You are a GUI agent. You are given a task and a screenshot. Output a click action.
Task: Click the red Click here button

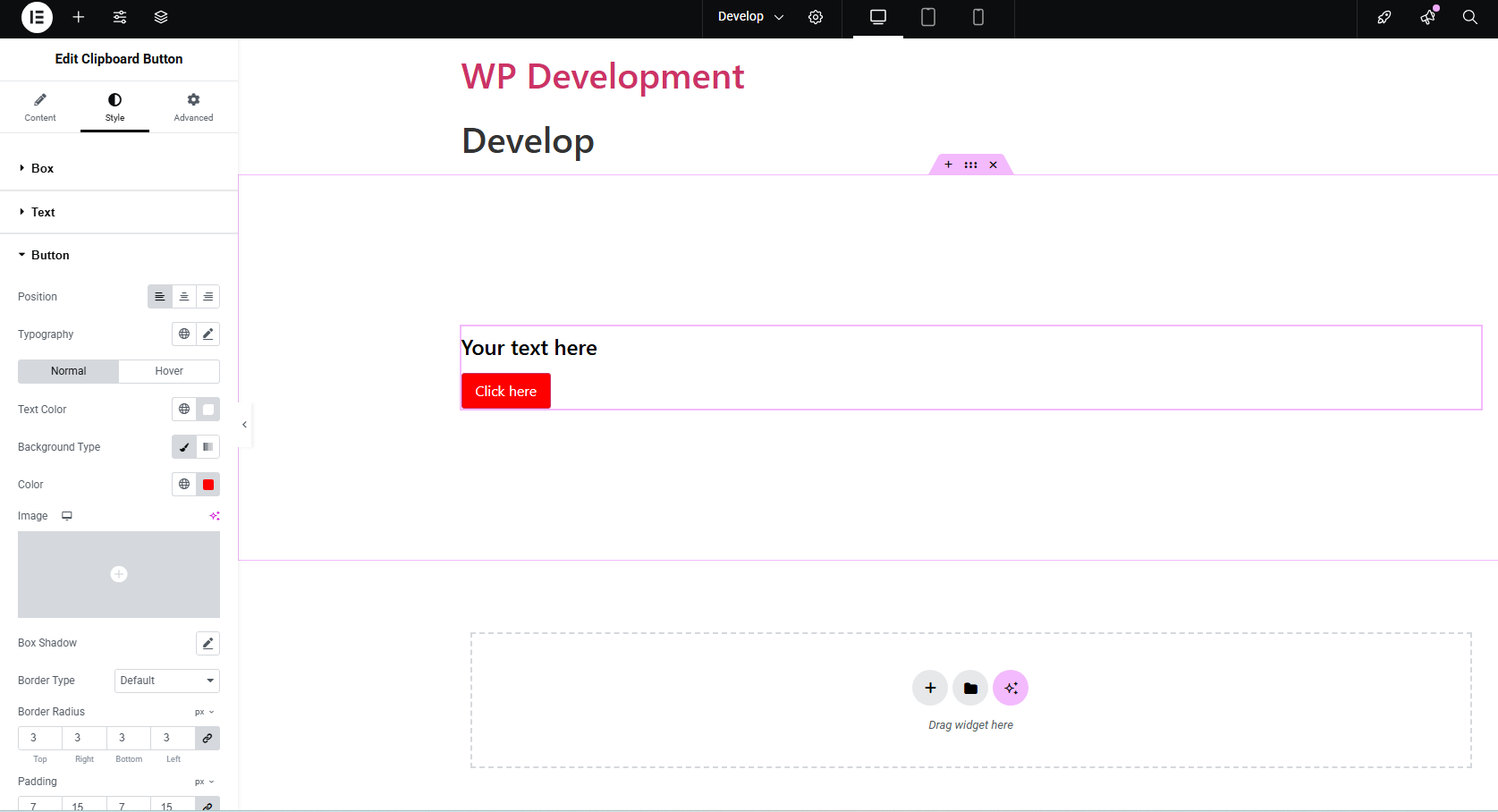tap(505, 391)
